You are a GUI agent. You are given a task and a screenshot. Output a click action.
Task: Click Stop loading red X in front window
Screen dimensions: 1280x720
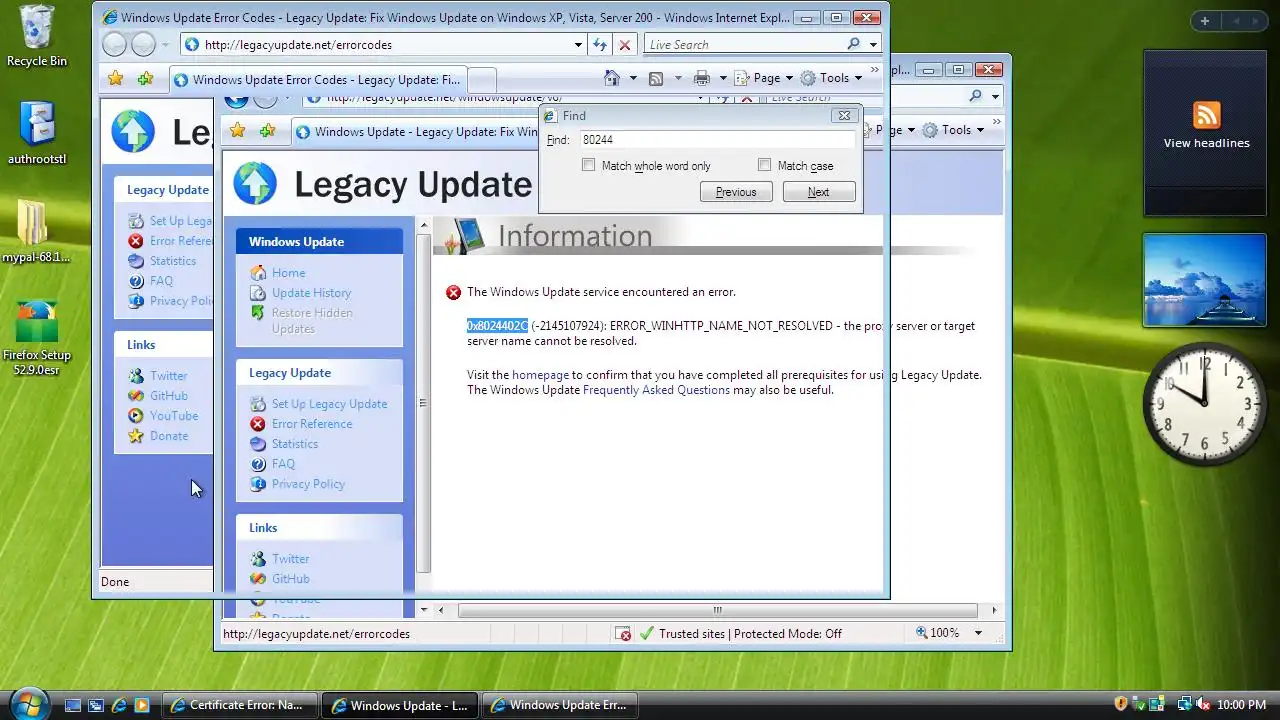[x=625, y=44]
